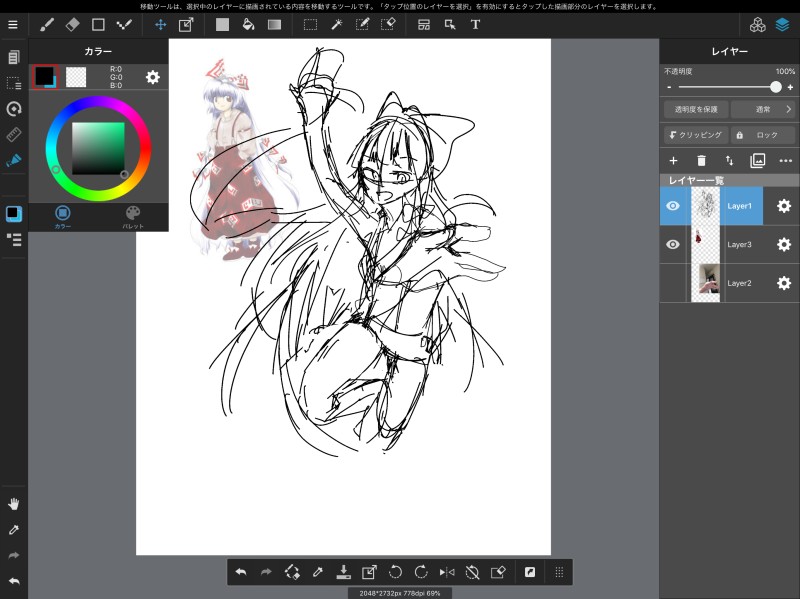800x599 pixels.
Task: Switch to the カラー tab
Action: click(63, 217)
